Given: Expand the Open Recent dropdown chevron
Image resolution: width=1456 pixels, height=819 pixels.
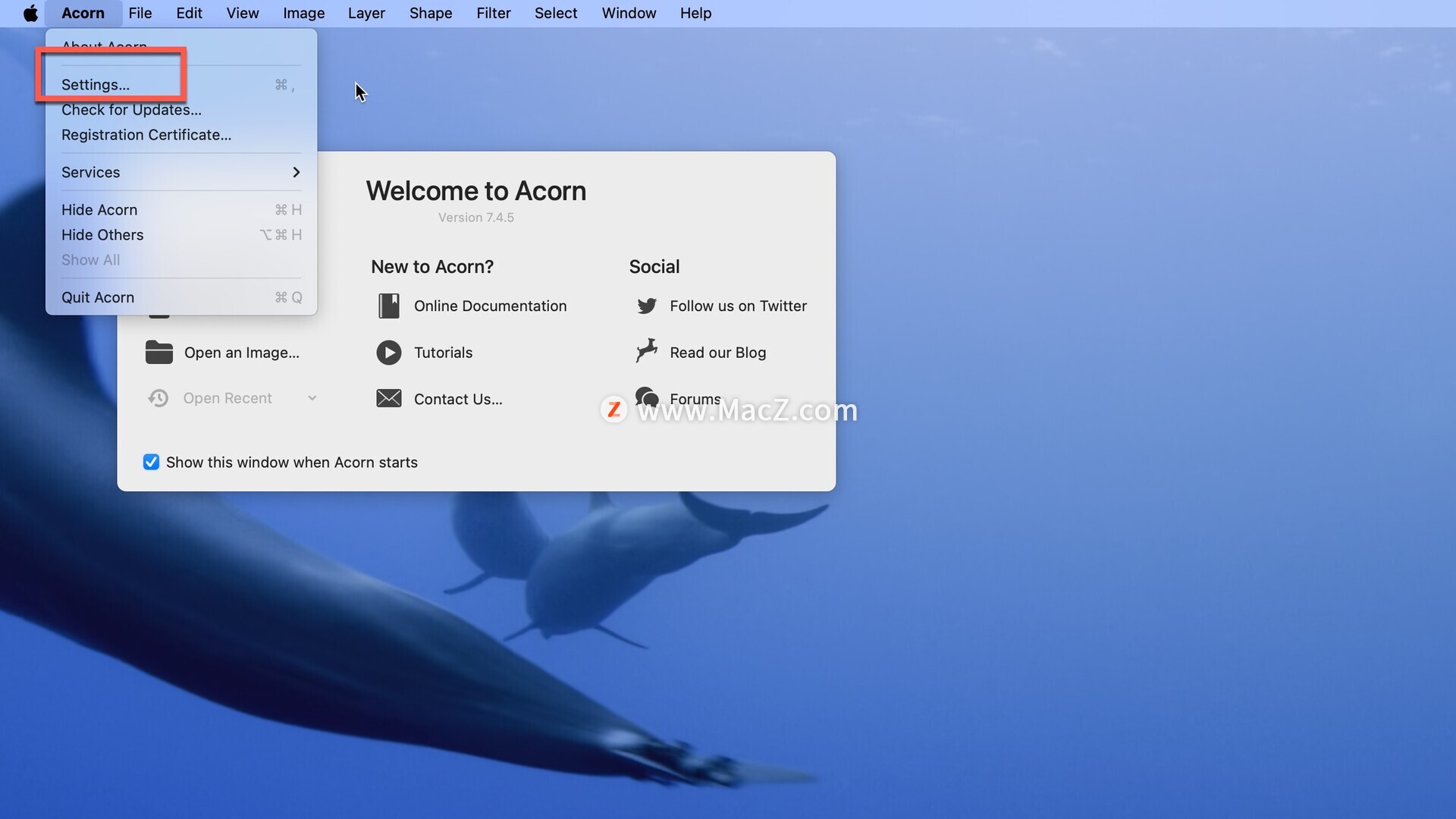Looking at the screenshot, I should [x=312, y=398].
